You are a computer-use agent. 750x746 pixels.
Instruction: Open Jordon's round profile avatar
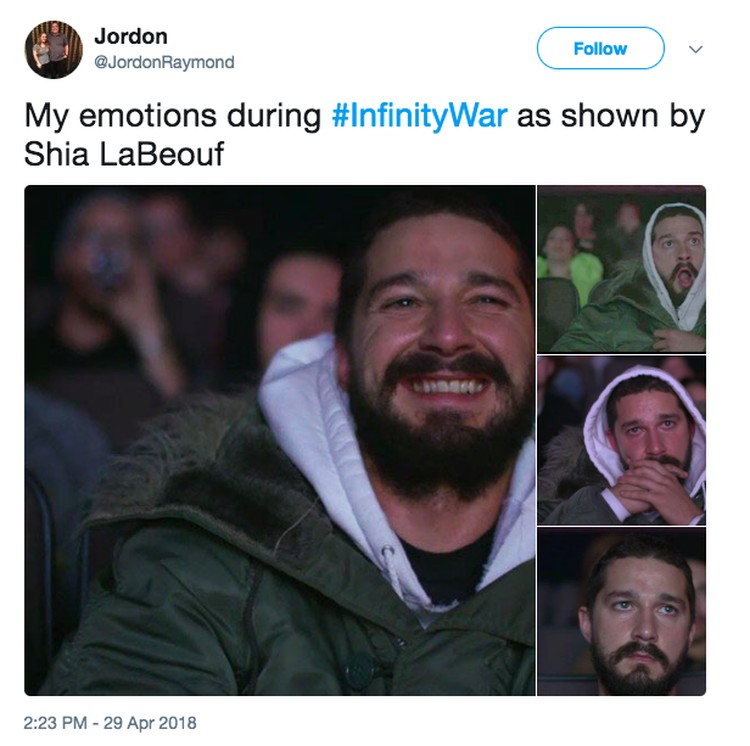[54, 49]
